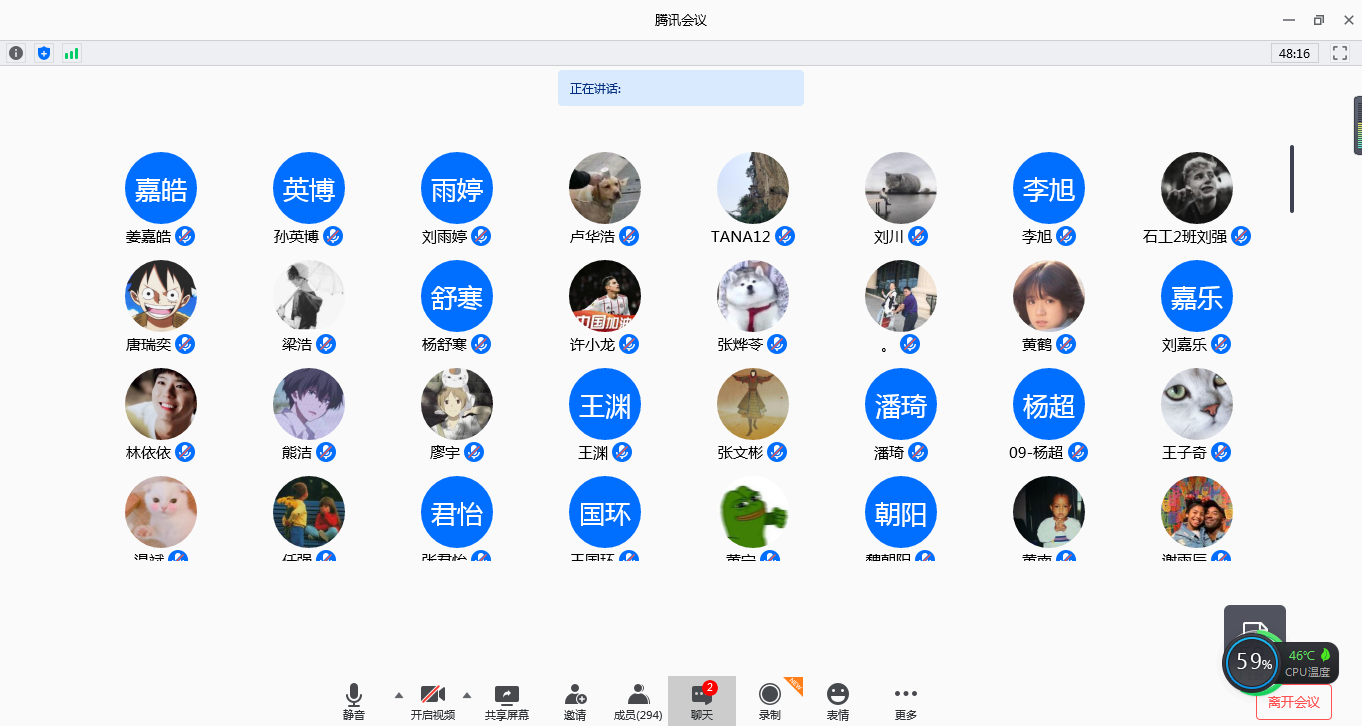Click the 48:16 meeting timer
1362x726 pixels.
[1295, 53]
